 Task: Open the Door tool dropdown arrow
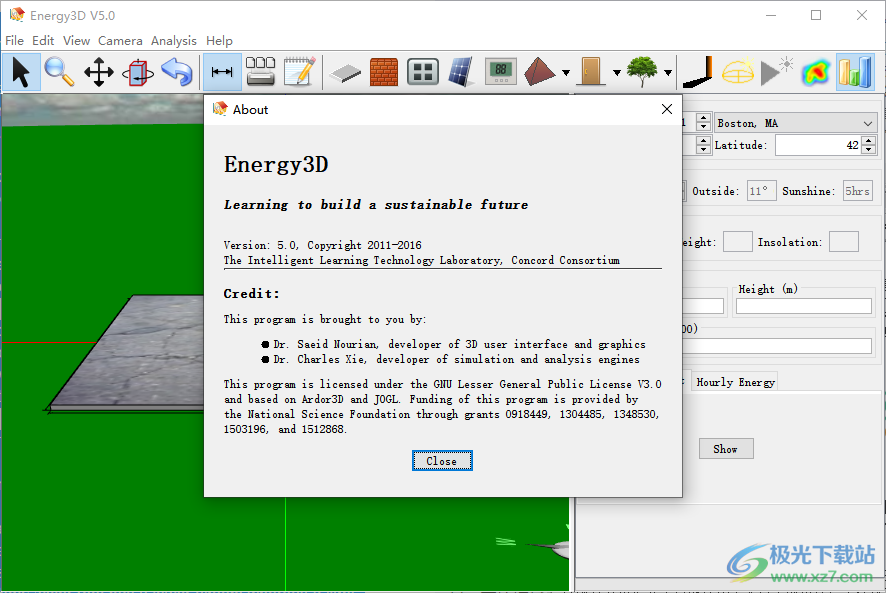pos(617,72)
